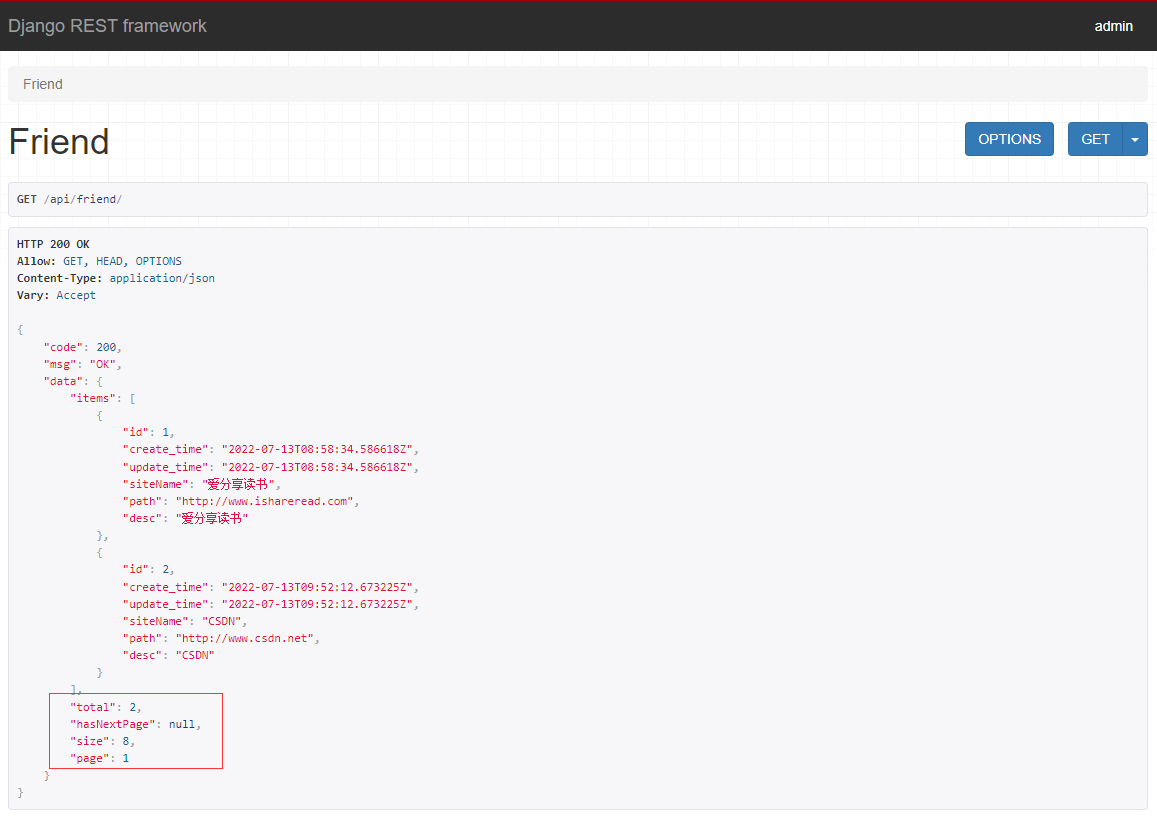Image resolution: width=1157 pixels, height=817 pixels.
Task: Click the HTTP 200 OK status line
Action: (x=53, y=244)
